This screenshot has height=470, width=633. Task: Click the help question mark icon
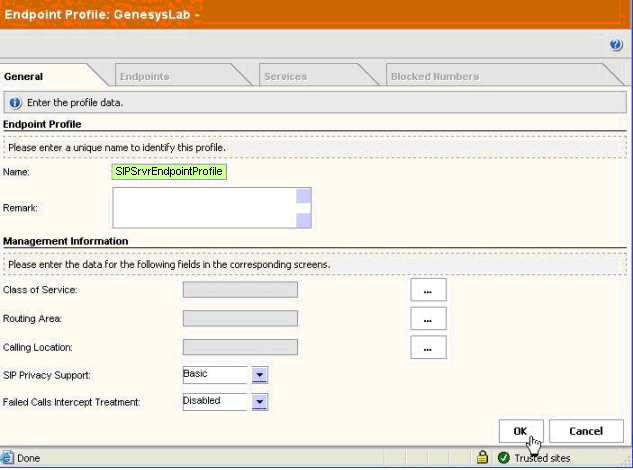tap(616, 46)
